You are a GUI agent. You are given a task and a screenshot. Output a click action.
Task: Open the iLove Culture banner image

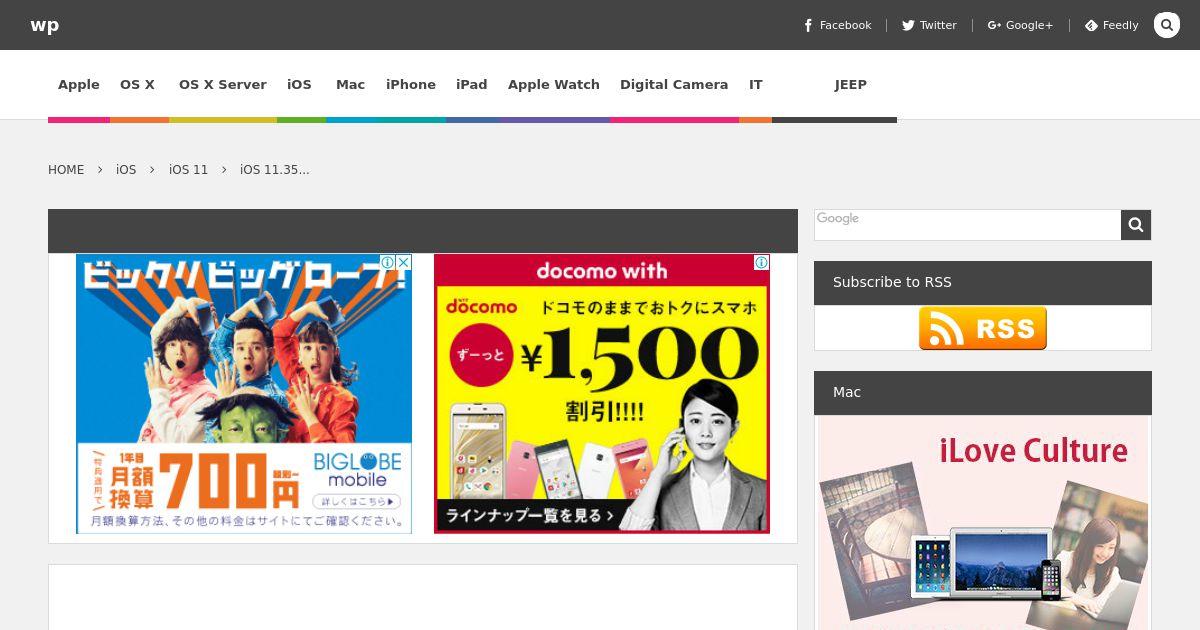click(983, 524)
